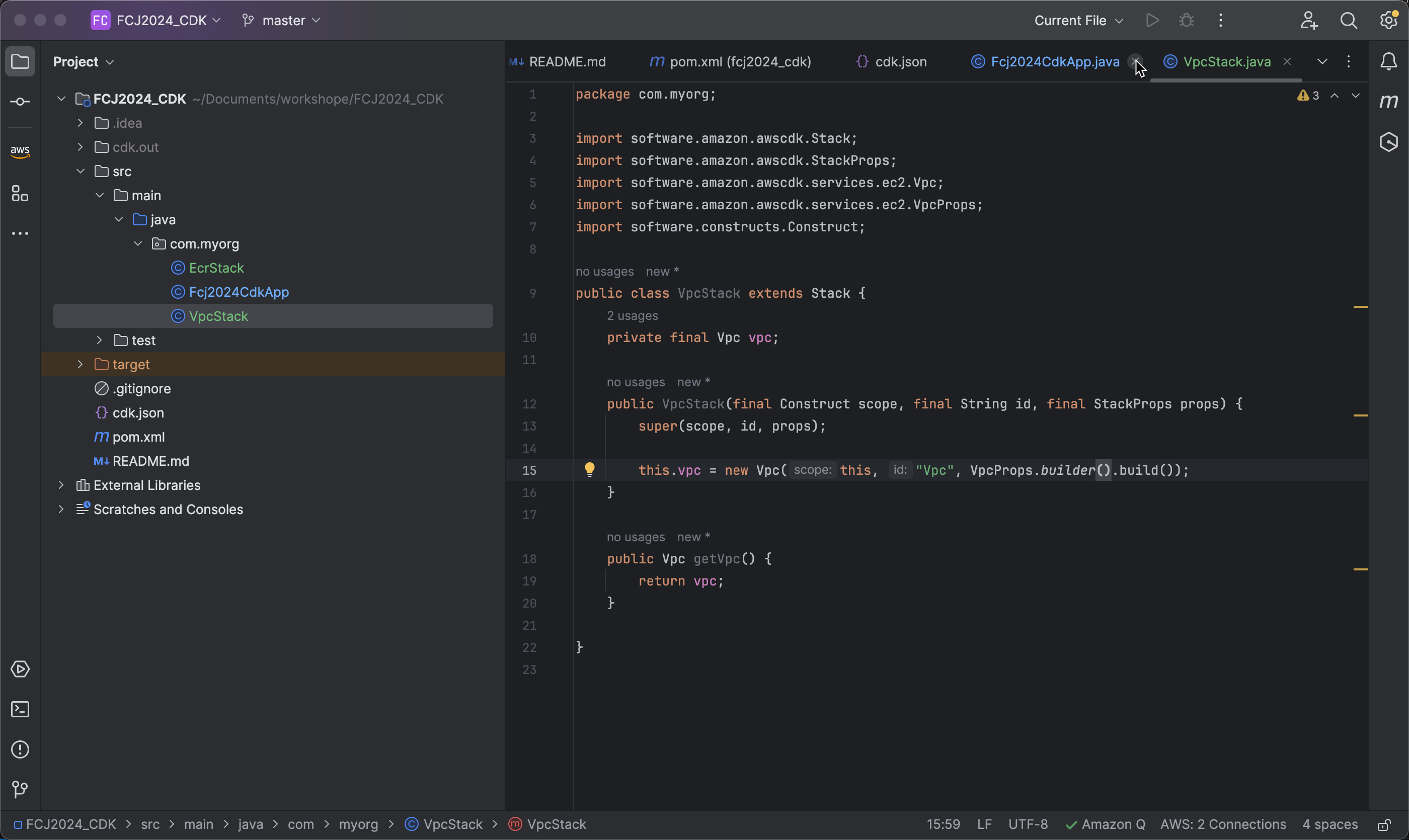
Task: Open the Notifications bell
Action: click(1388, 61)
